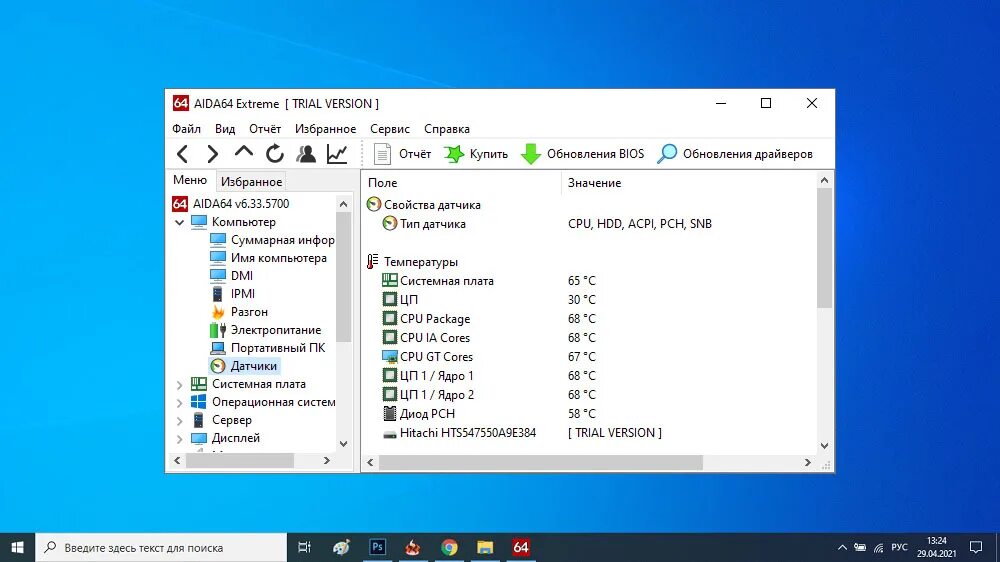Click the Операционная система Windows icon
Image resolution: width=1000 pixels, height=562 pixels.
coord(199,402)
